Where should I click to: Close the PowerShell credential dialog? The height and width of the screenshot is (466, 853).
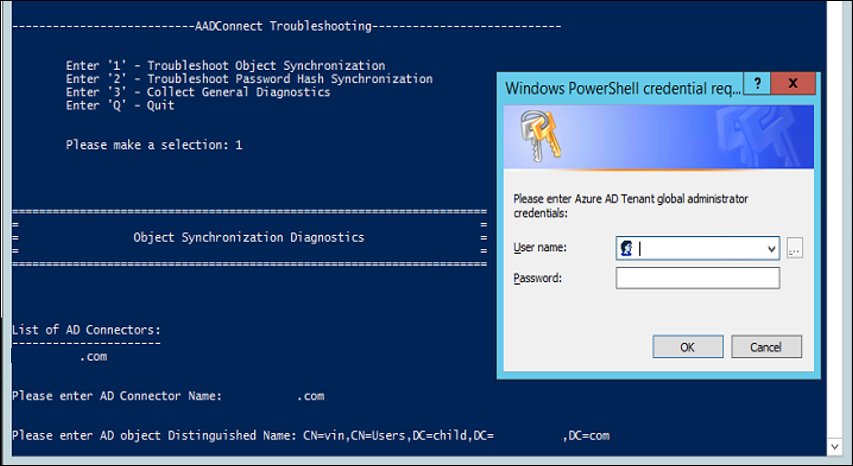point(793,83)
